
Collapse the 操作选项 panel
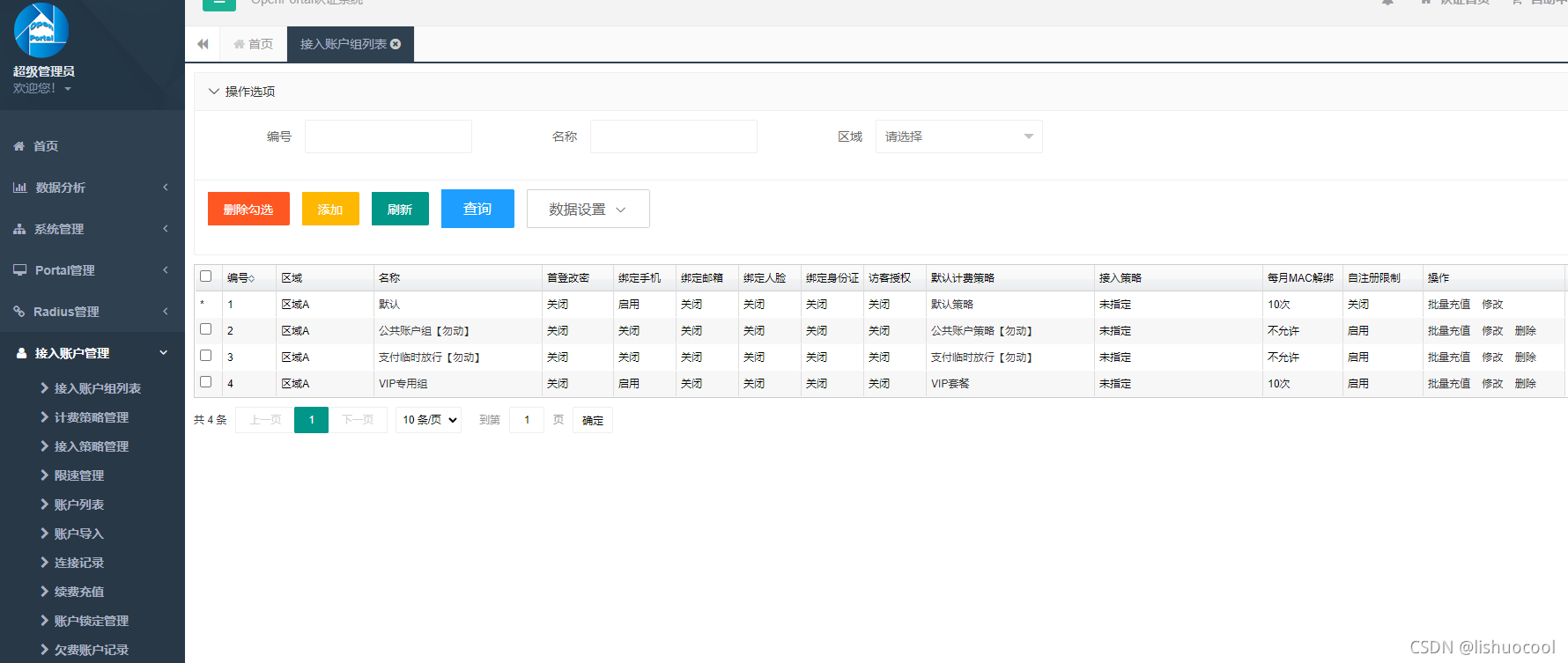click(213, 92)
